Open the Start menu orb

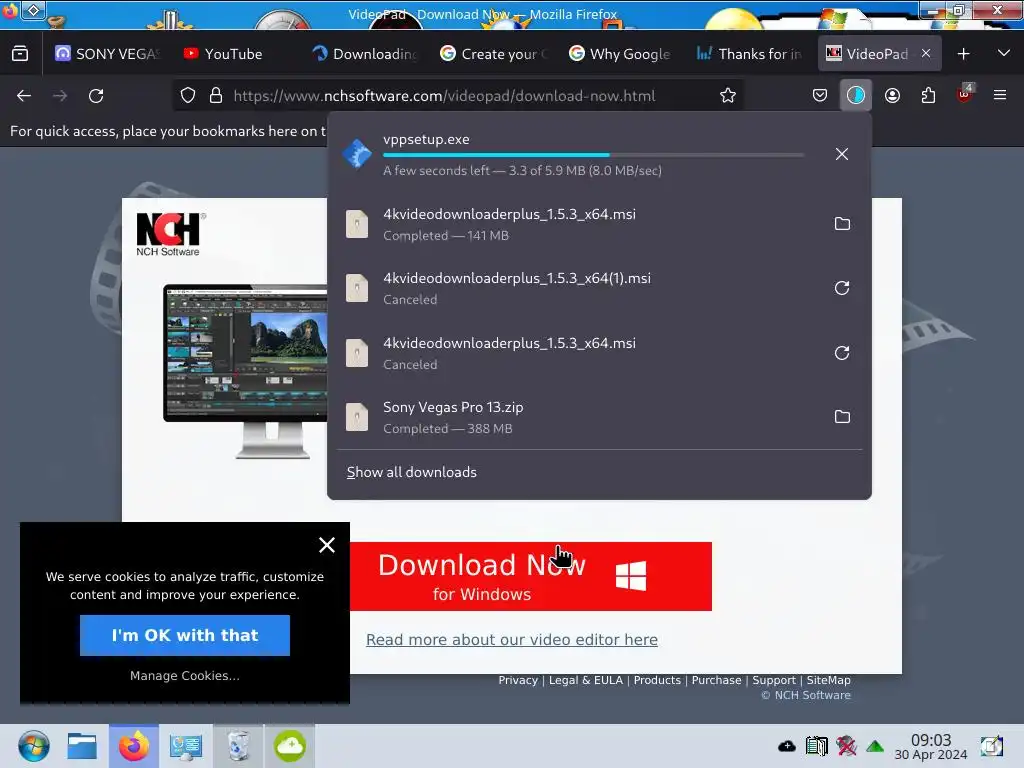(33, 746)
